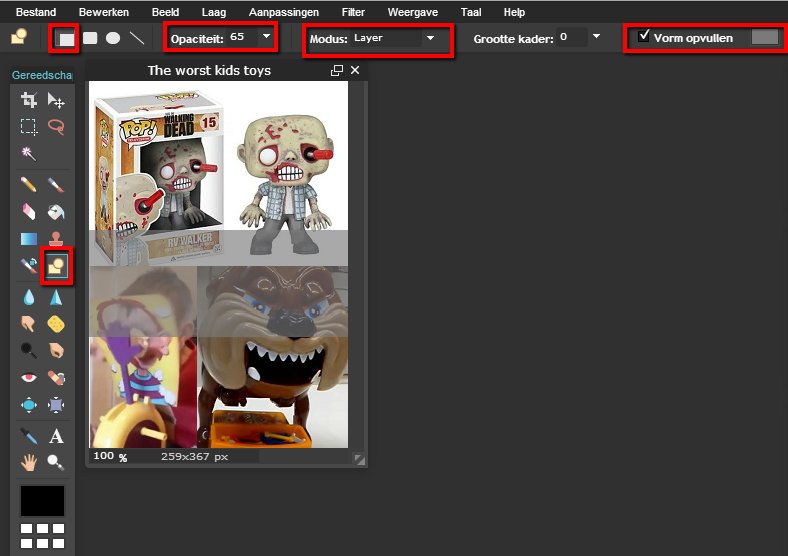
Task: Select the Magic Wand tool
Action: point(29,153)
